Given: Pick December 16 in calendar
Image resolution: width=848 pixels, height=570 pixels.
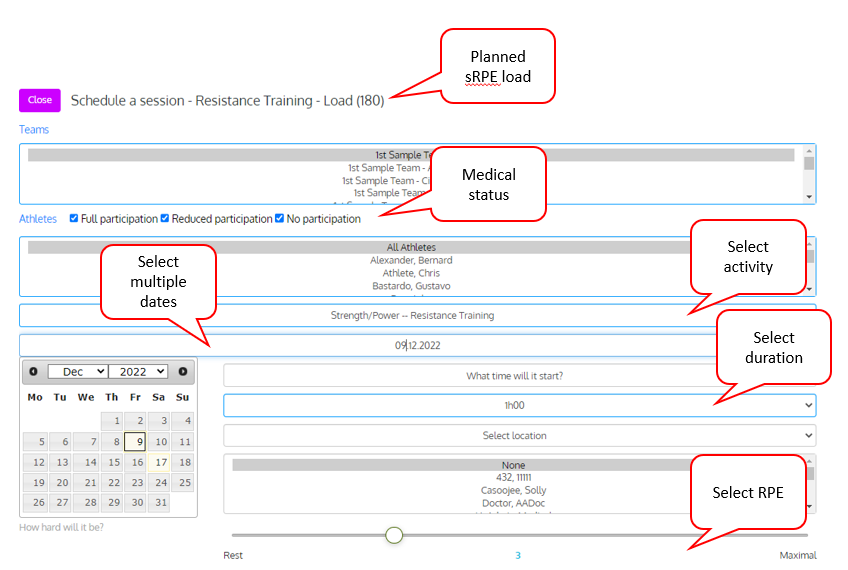Looking at the screenshot, I should tap(135, 462).
